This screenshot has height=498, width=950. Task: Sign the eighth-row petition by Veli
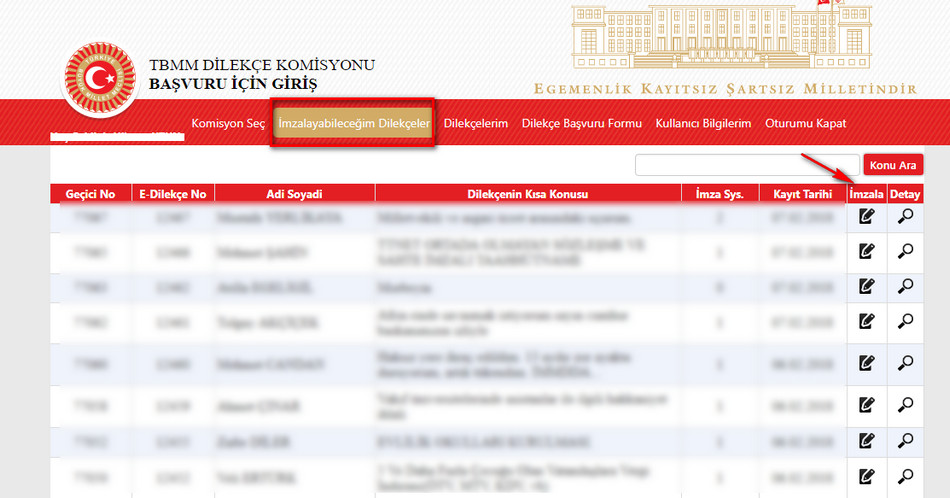(x=866, y=477)
